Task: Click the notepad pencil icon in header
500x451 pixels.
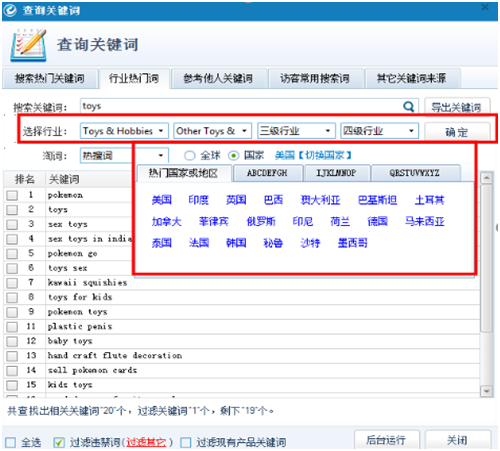Action: tap(28, 45)
